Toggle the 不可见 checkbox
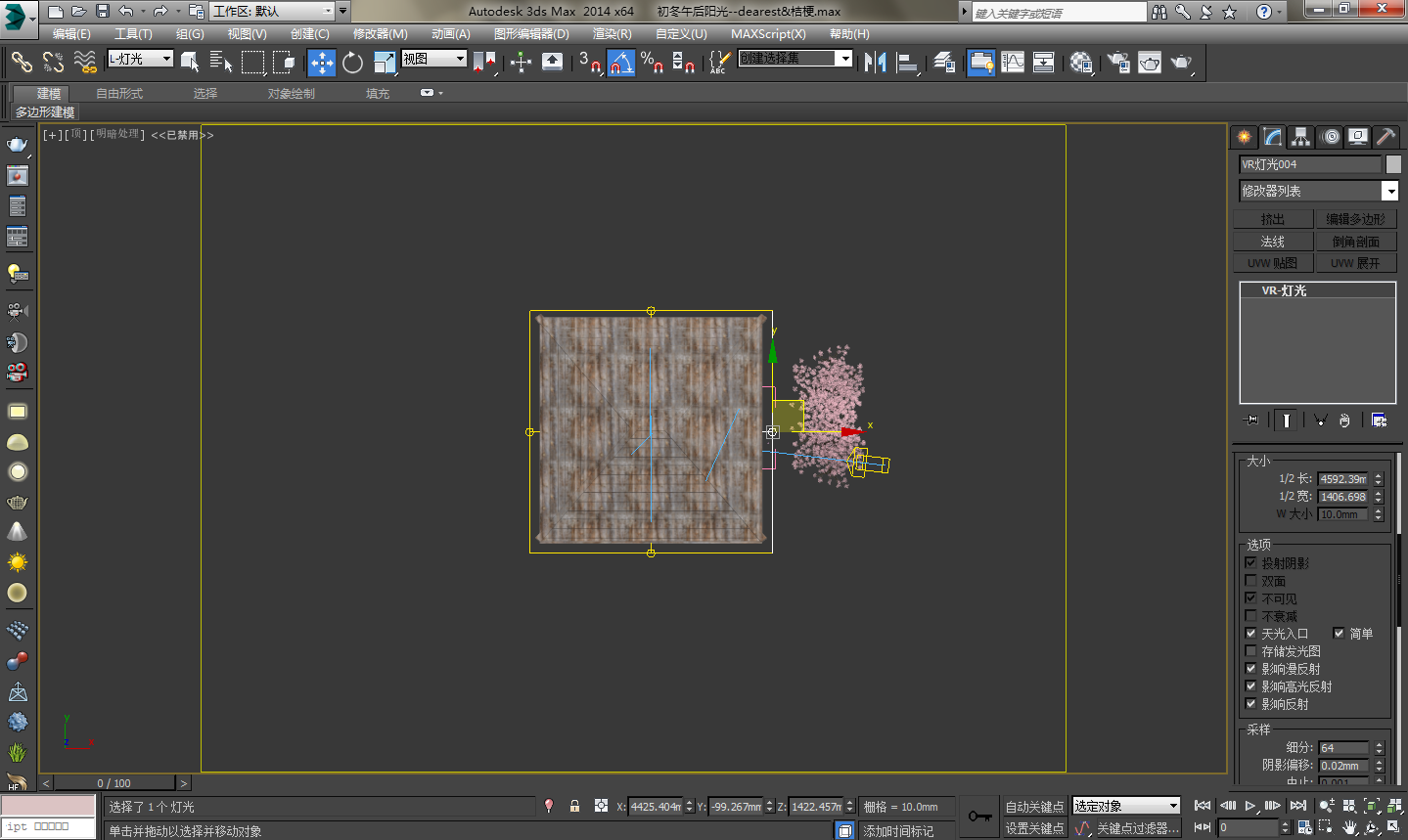The image size is (1408, 840). [1250, 598]
